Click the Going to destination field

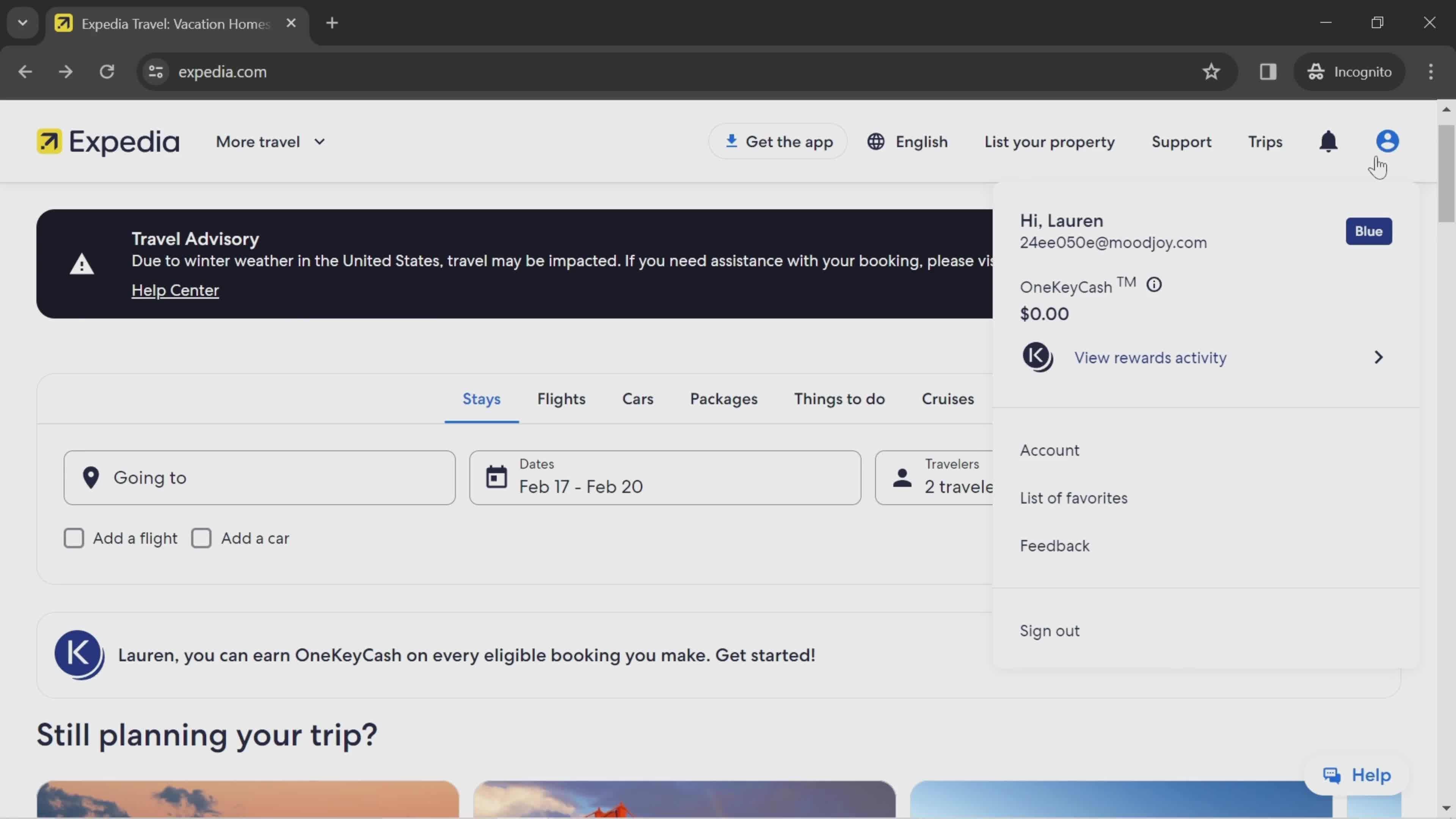click(259, 478)
